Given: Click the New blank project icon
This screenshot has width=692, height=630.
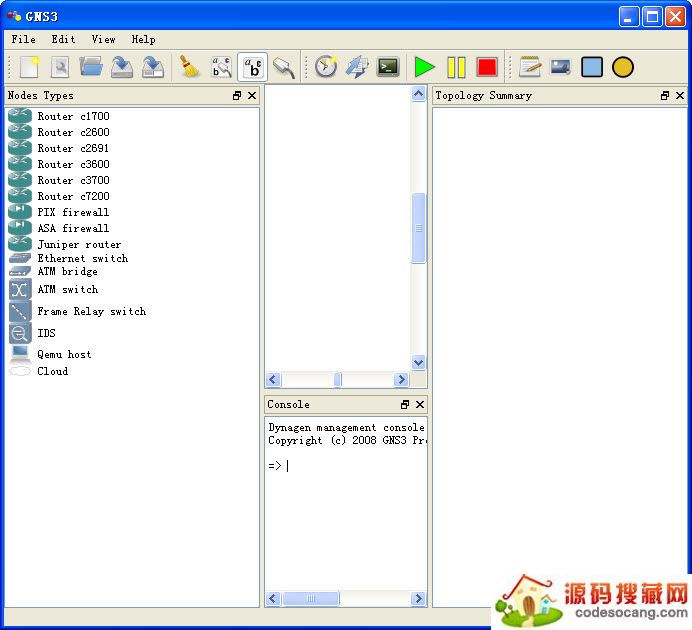Looking at the screenshot, I should click(29, 67).
